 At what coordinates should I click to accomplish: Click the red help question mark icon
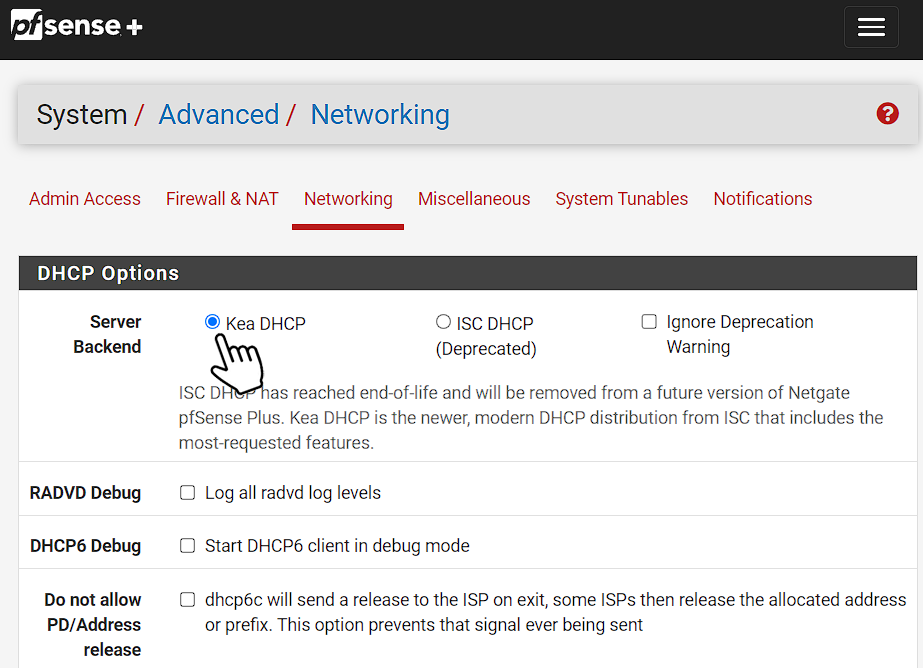pos(887,113)
